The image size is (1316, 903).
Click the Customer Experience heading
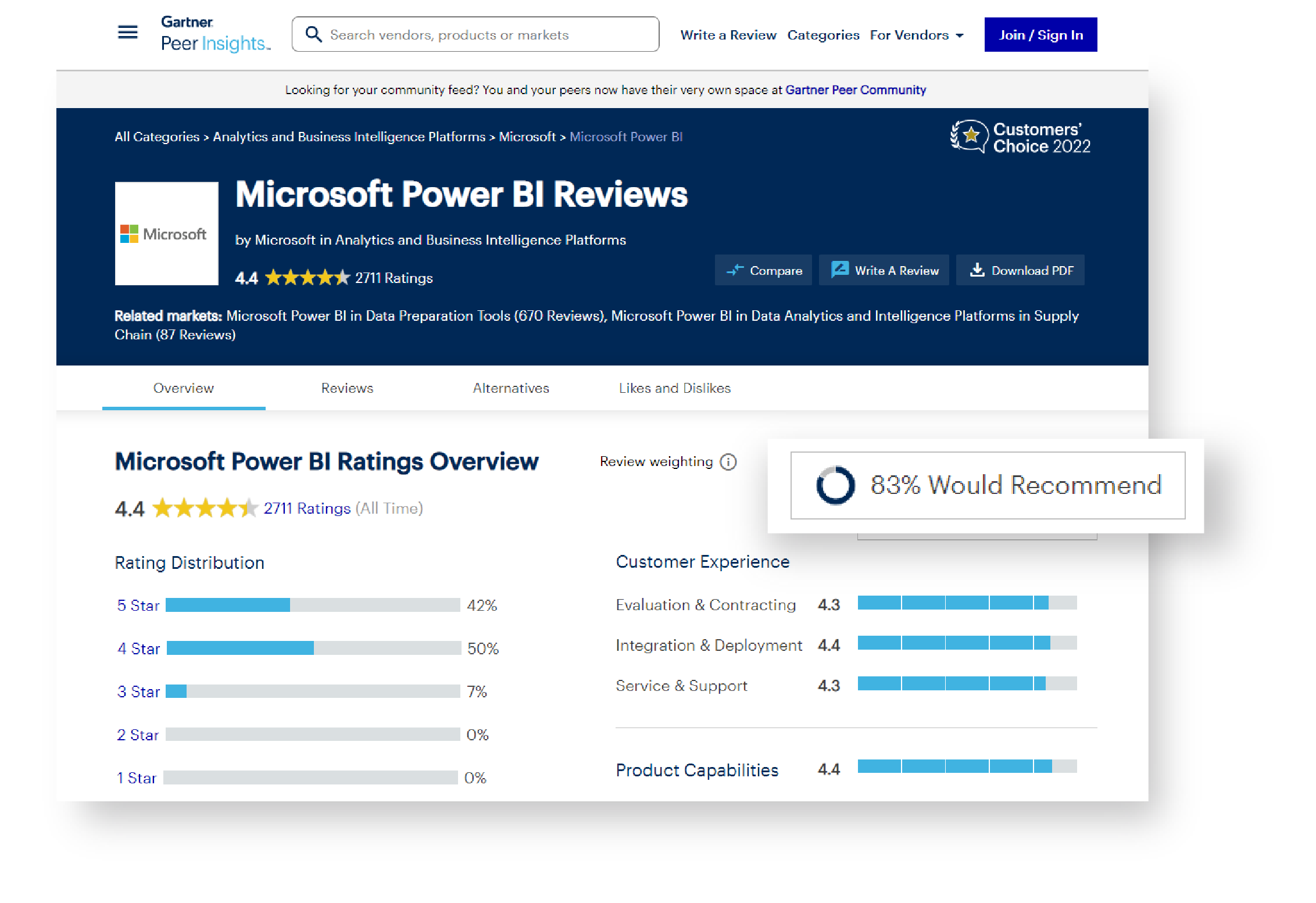pyautogui.click(x=703, y=562)
